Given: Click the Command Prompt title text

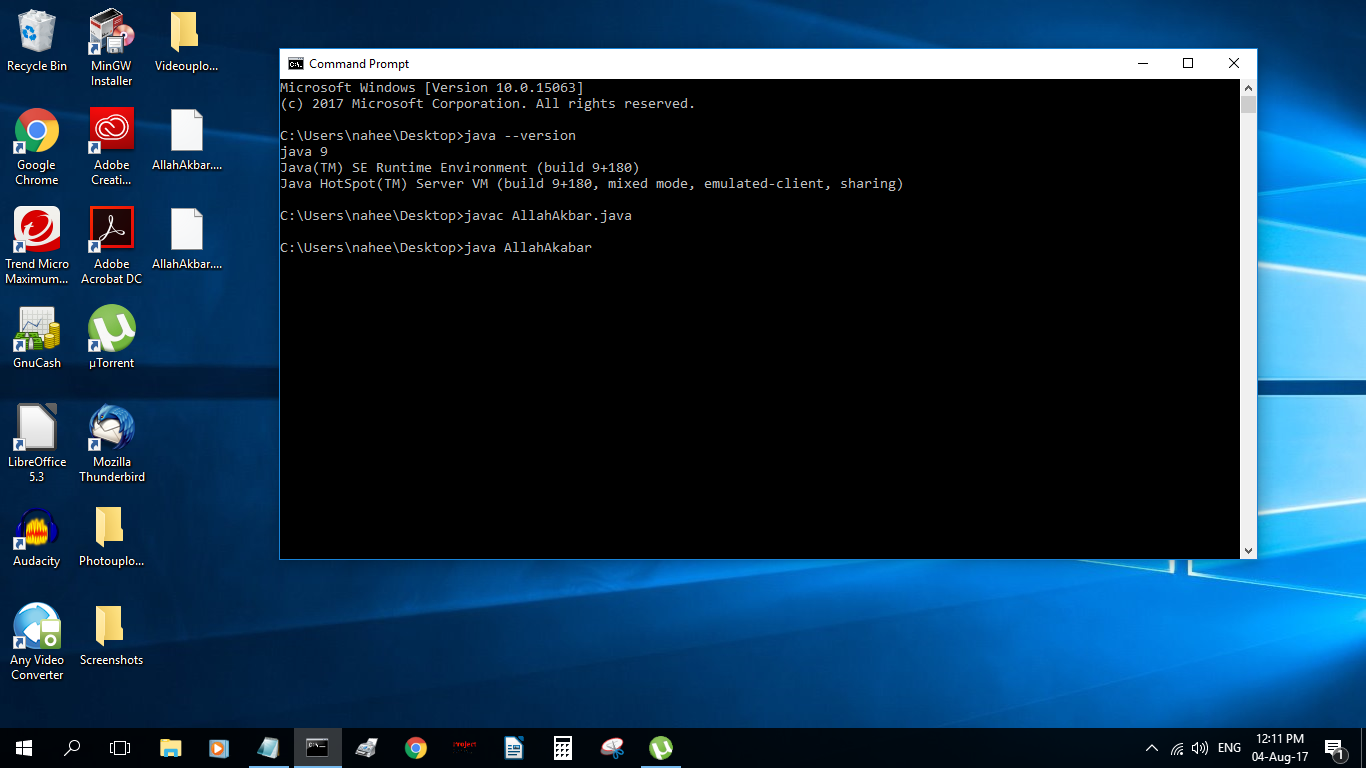Looking at the screenshot, I should pyautogui.click(x=359, y=63).
